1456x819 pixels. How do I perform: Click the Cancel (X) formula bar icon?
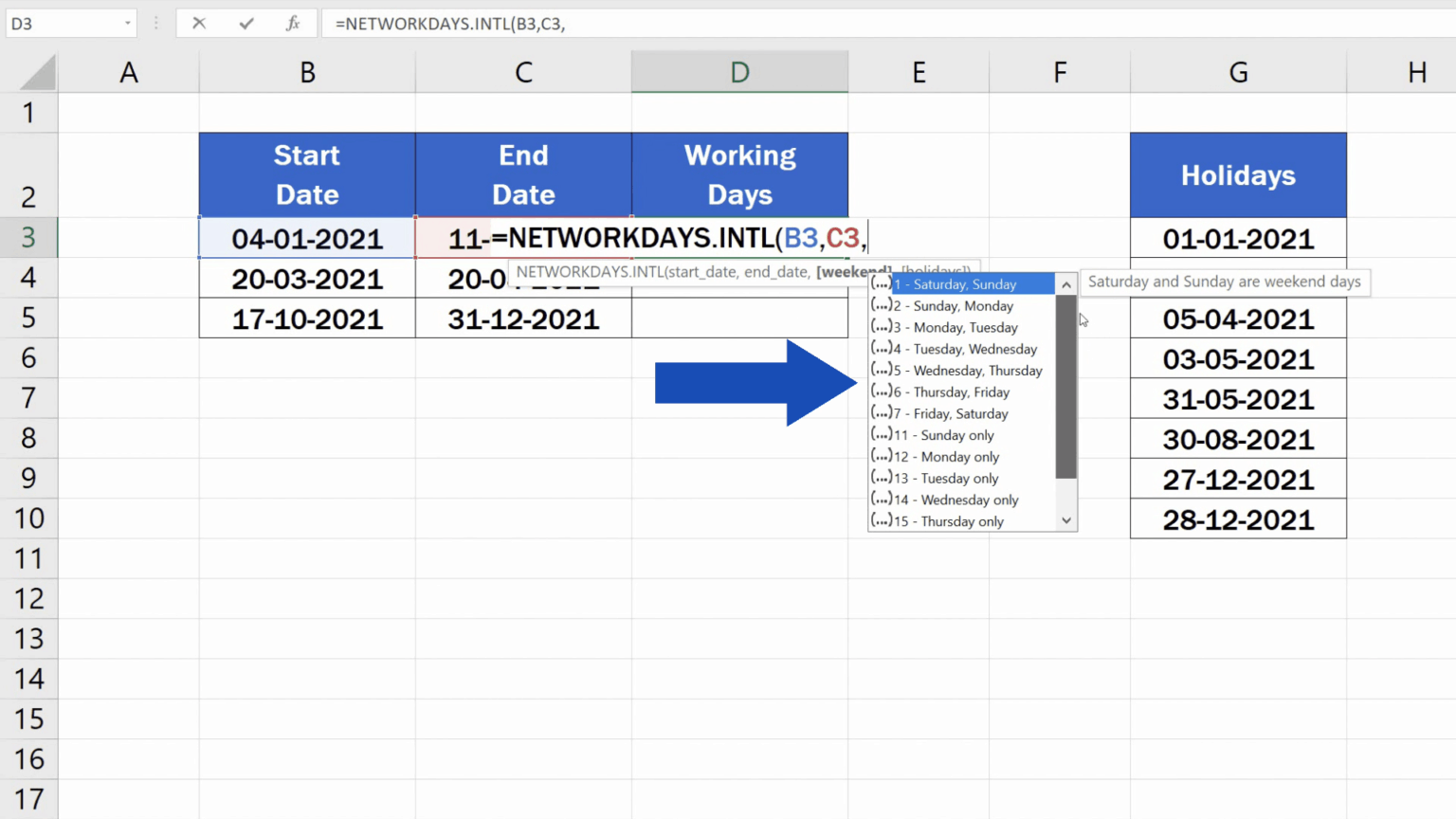pos(199,24)
